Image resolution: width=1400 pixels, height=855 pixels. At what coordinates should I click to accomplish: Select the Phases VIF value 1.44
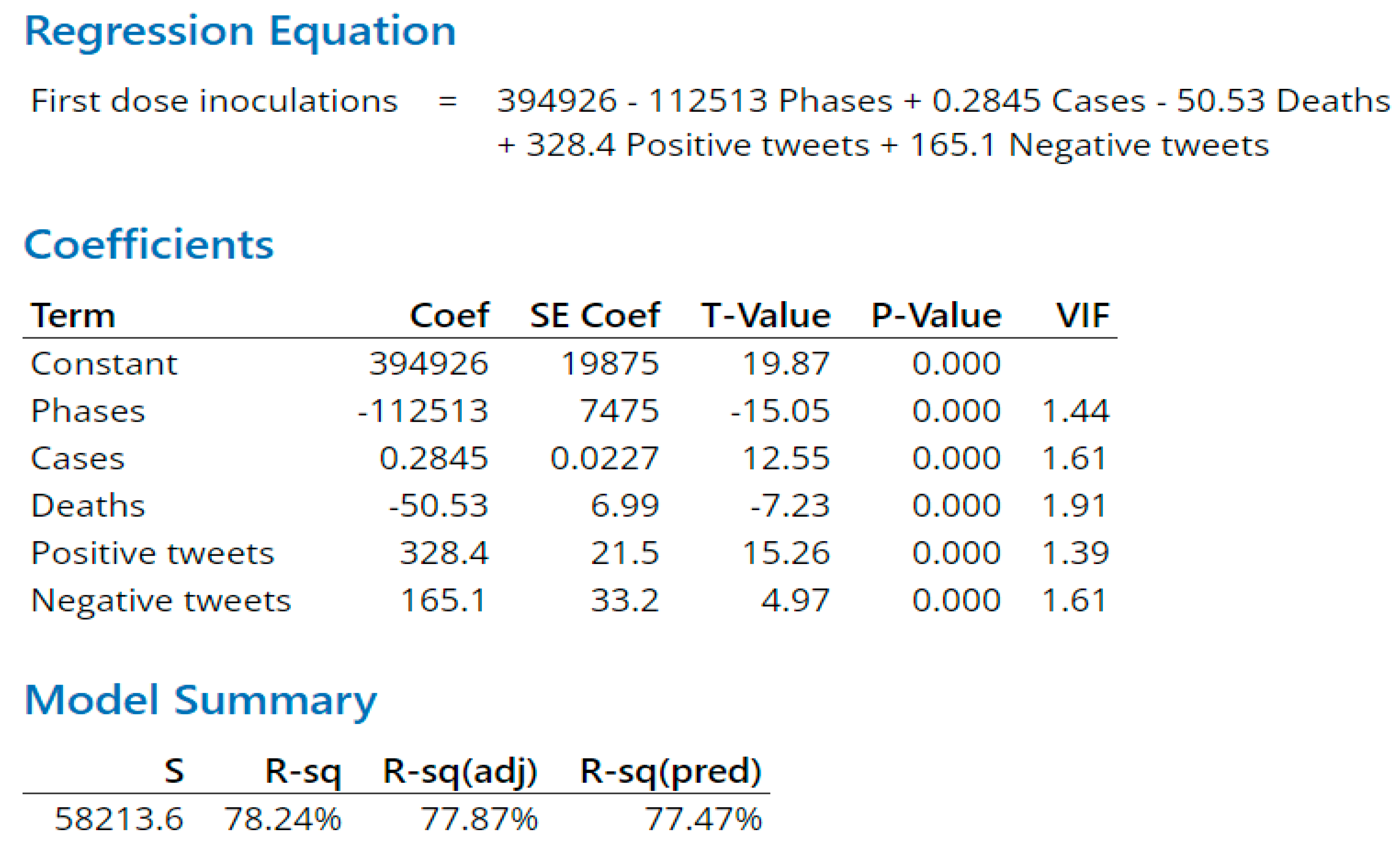[1075, 411]
